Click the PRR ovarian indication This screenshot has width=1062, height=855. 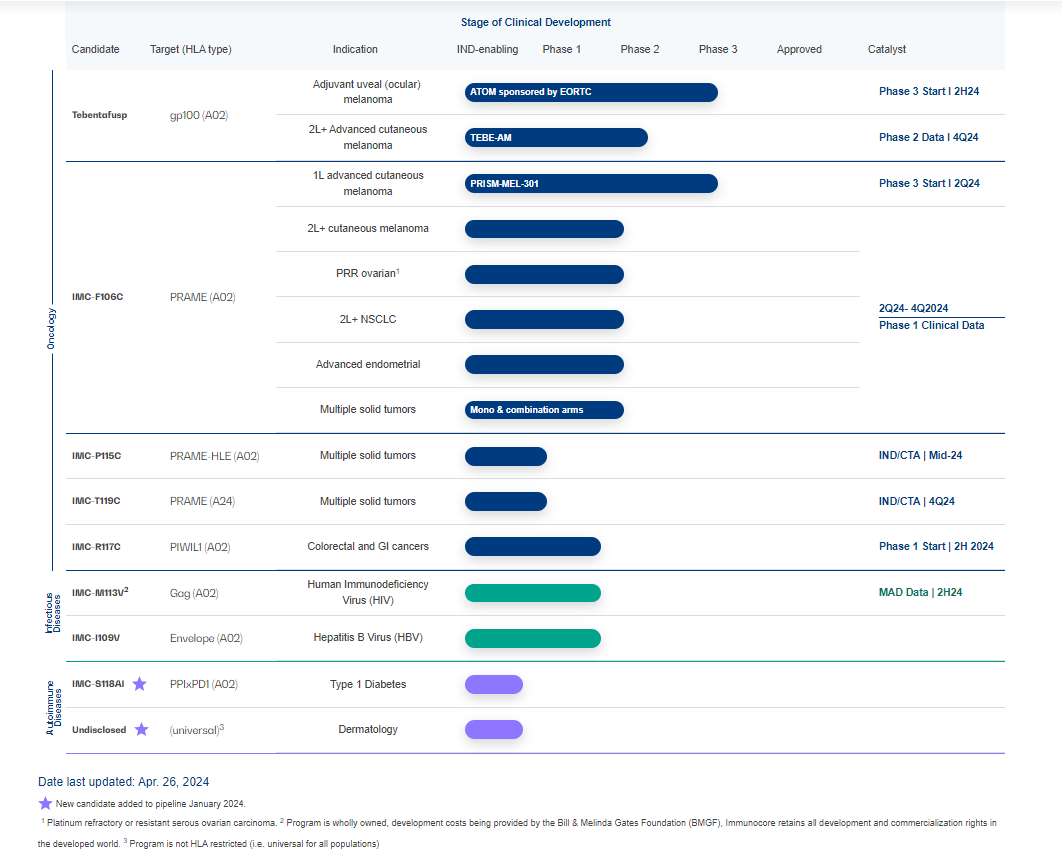[367, 274]
